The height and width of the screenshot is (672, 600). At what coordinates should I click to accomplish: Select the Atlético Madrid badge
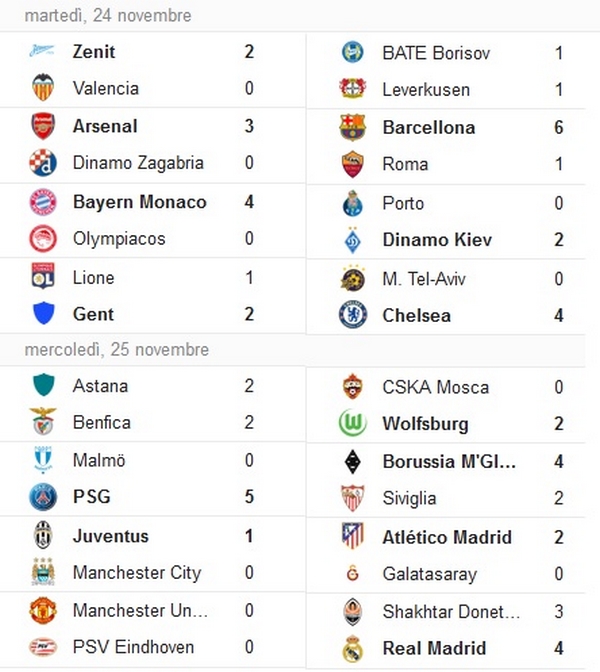point(352,536)
